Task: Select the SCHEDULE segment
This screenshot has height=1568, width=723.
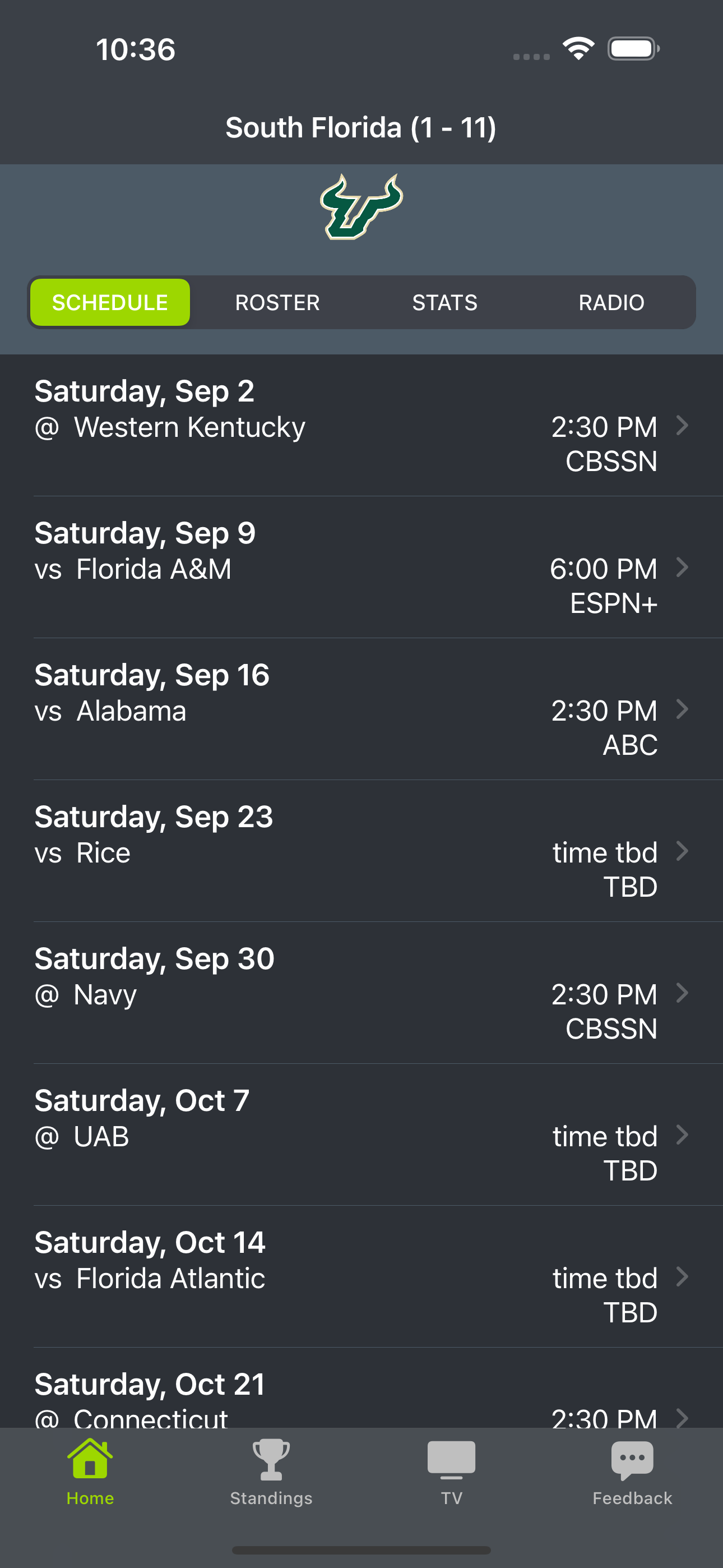Action: point(110,302)
